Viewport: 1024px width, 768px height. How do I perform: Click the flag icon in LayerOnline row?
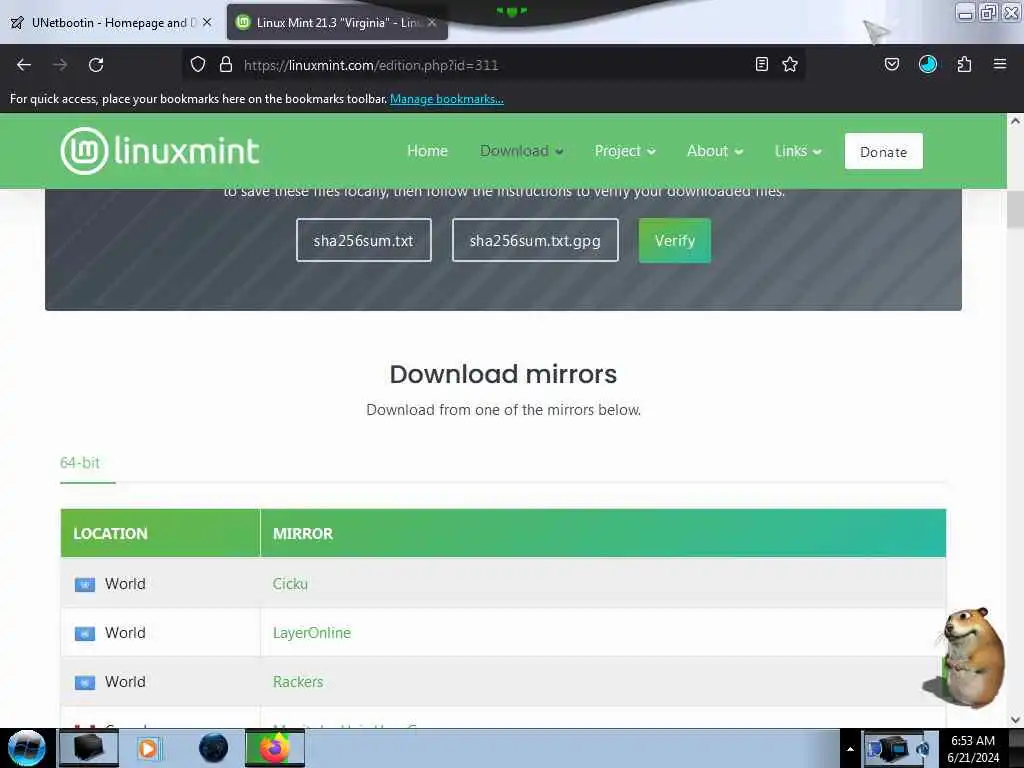pyautogui.click(x=85, y=633)
